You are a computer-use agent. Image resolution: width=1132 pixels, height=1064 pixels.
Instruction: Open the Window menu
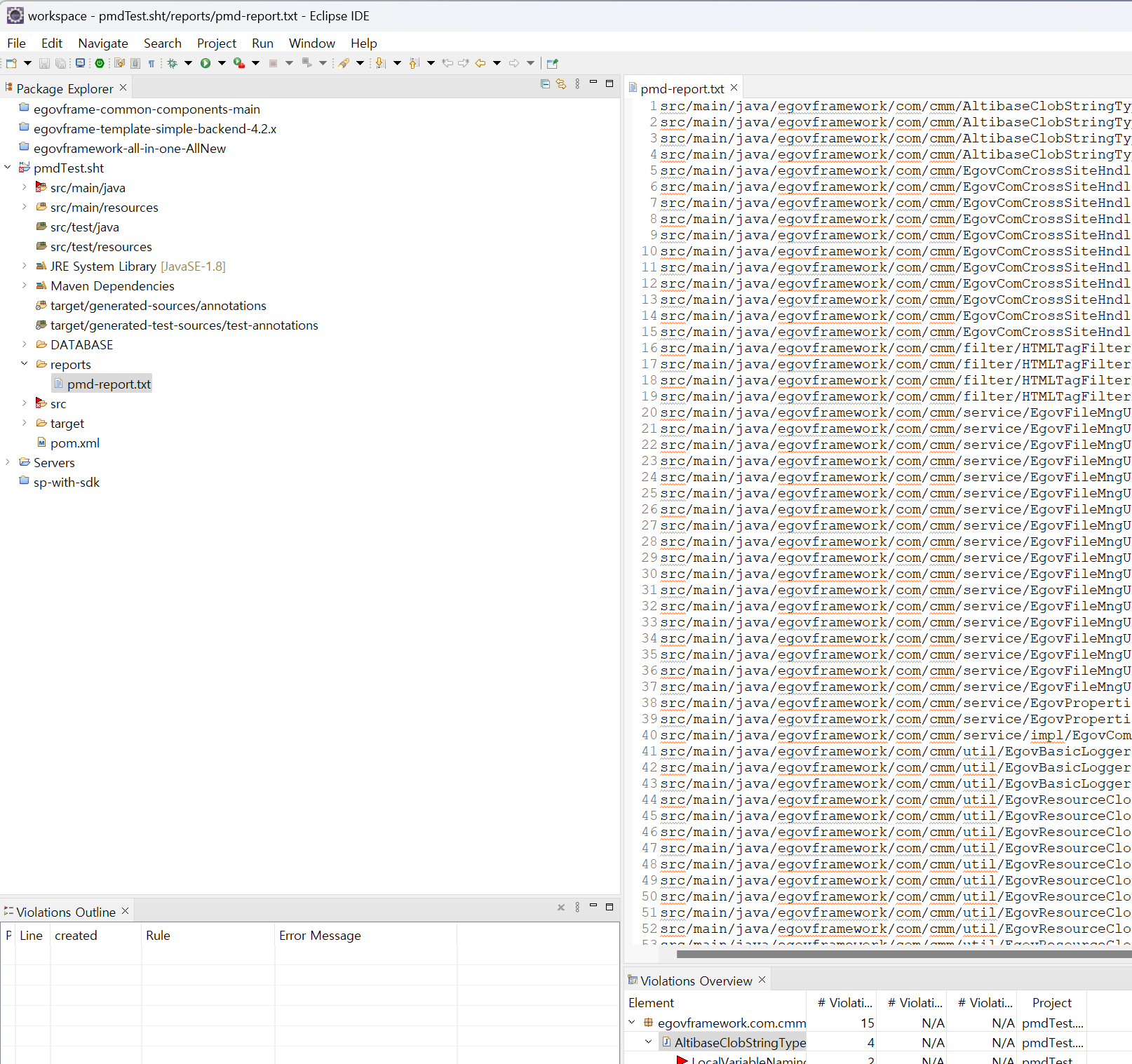coord(312,43)
